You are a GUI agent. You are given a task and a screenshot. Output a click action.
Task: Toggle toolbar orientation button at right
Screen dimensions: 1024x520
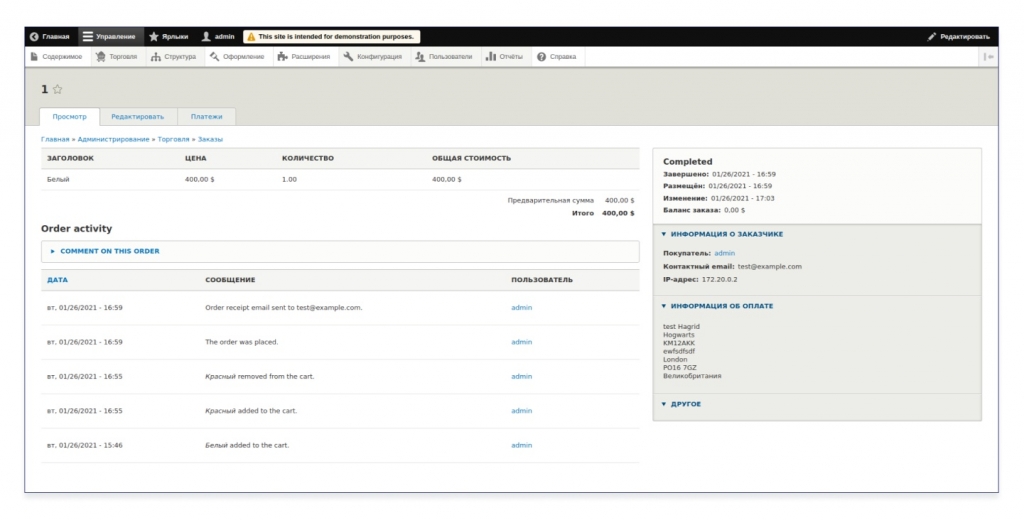coord(989,57)
